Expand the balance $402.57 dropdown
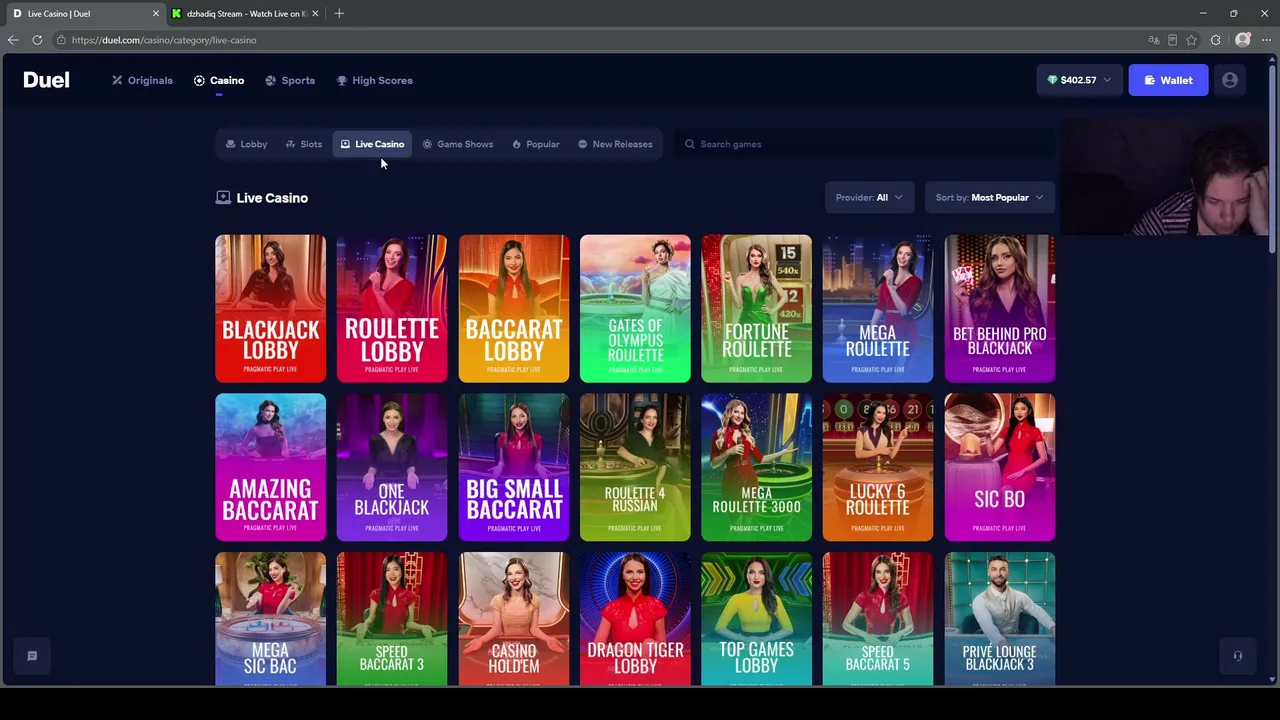 [1079, 80]
